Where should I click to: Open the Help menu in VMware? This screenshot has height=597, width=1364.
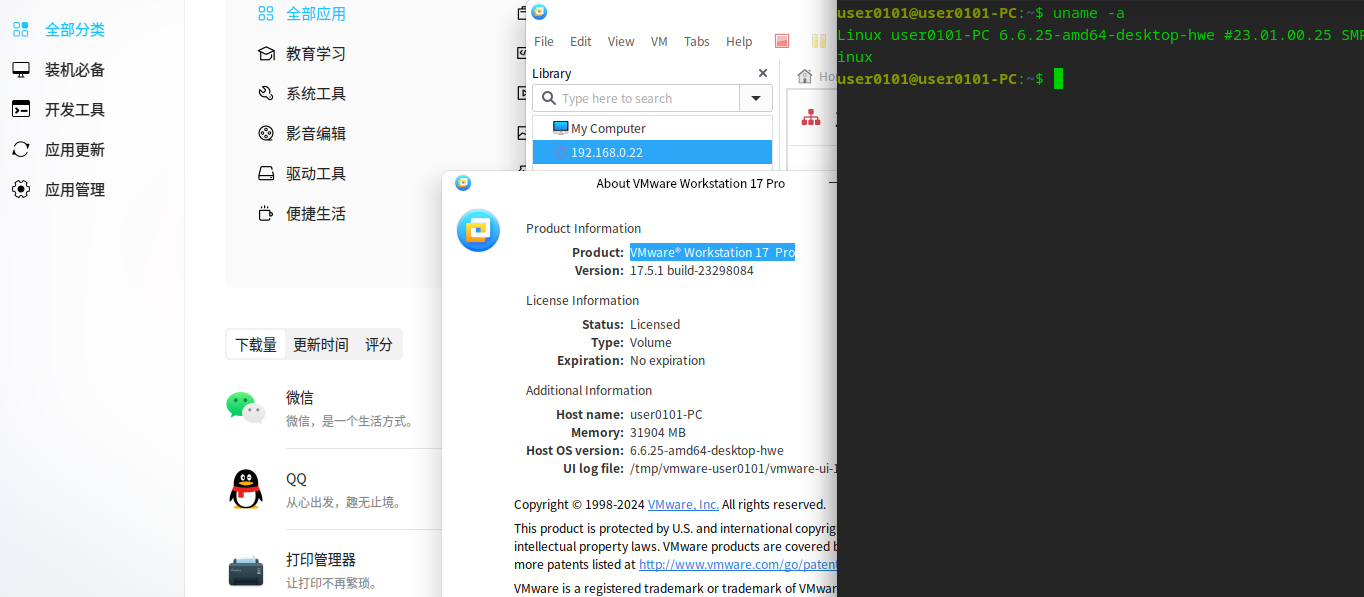point(739,41)
